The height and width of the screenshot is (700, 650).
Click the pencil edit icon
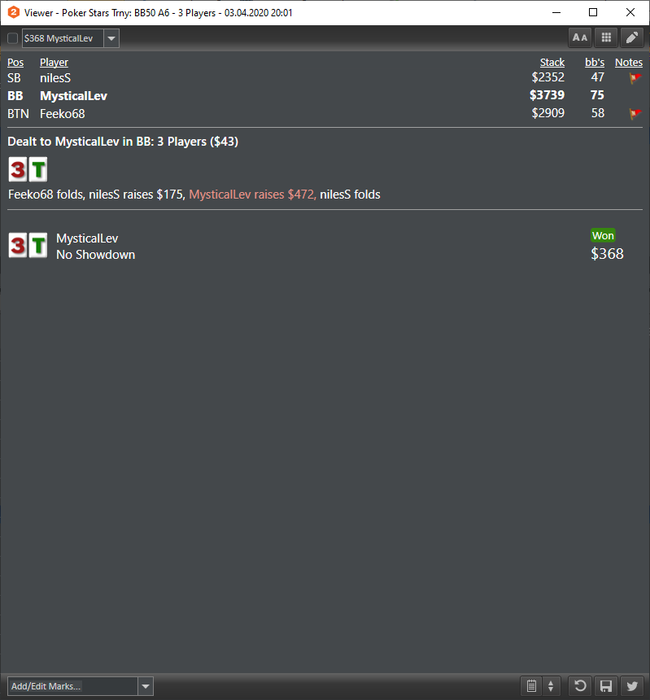click(632, 38)
